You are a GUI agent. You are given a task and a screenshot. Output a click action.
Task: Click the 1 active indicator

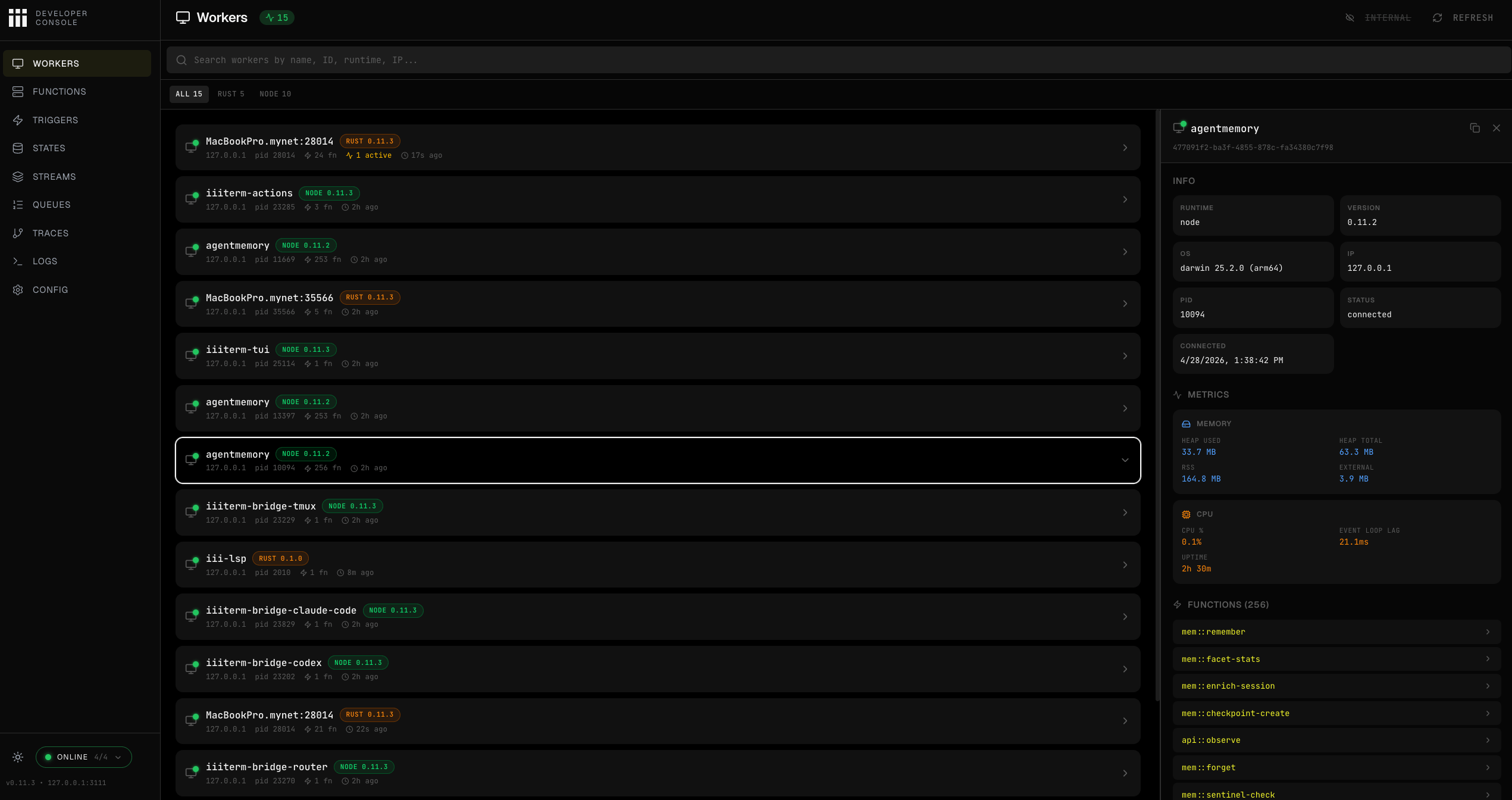coord(368,155)
